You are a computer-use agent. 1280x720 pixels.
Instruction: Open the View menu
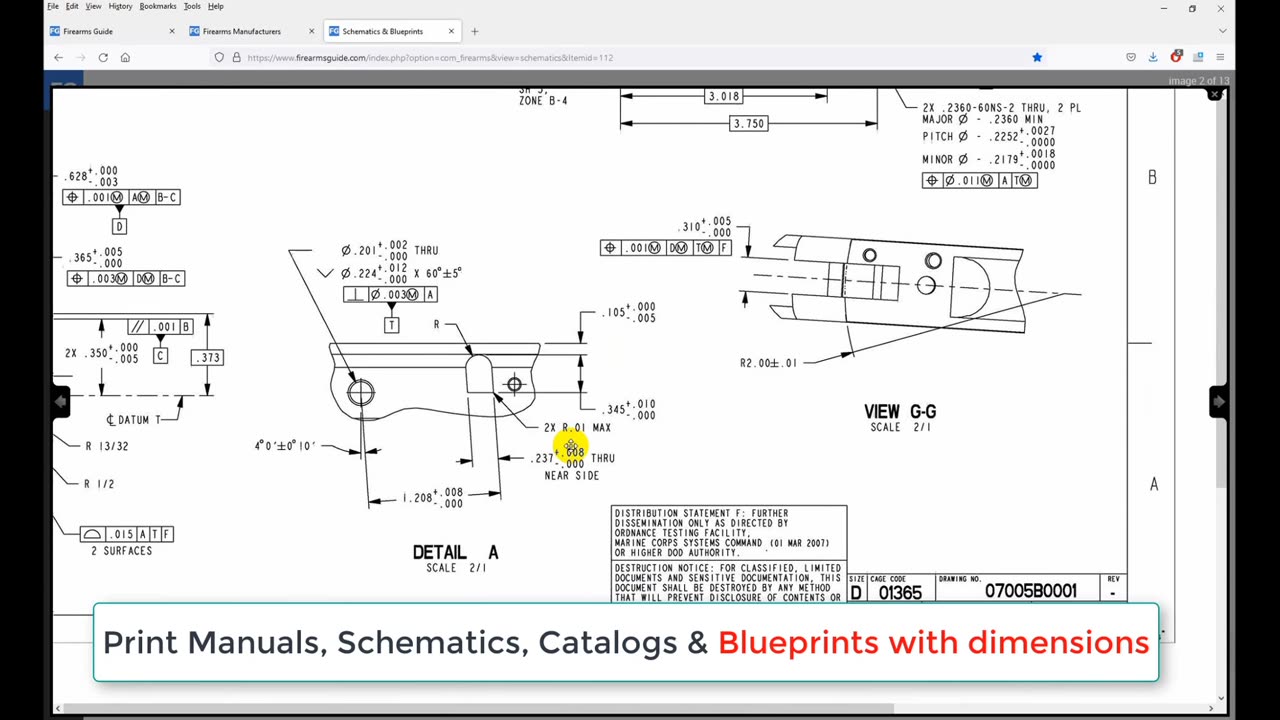tap(93, 6)
